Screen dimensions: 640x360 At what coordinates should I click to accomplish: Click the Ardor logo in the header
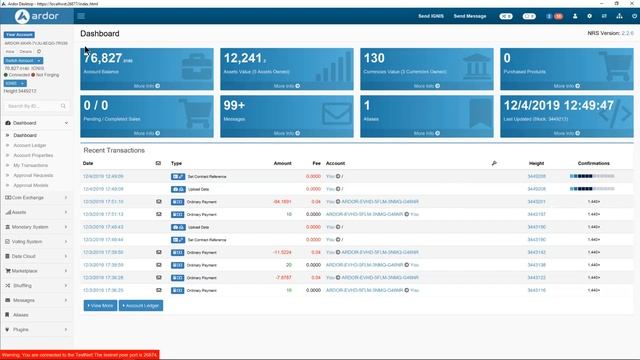pos(37,16)
